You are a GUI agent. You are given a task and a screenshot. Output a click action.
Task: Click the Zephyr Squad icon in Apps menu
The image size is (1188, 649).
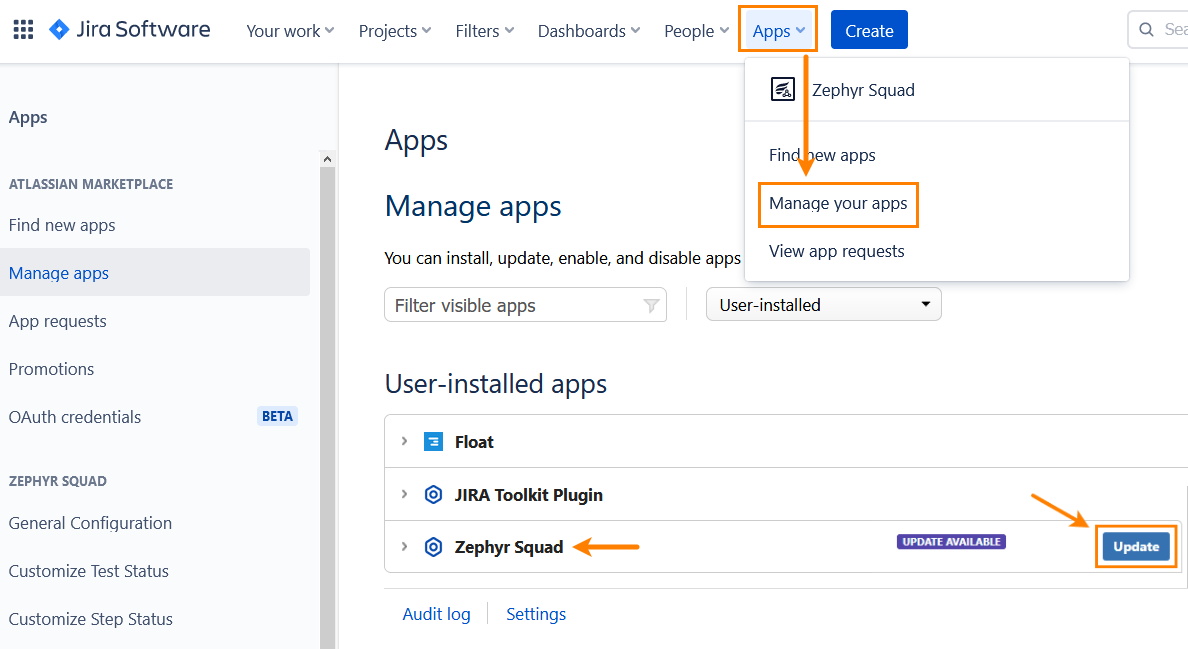[x=783, y=90]
